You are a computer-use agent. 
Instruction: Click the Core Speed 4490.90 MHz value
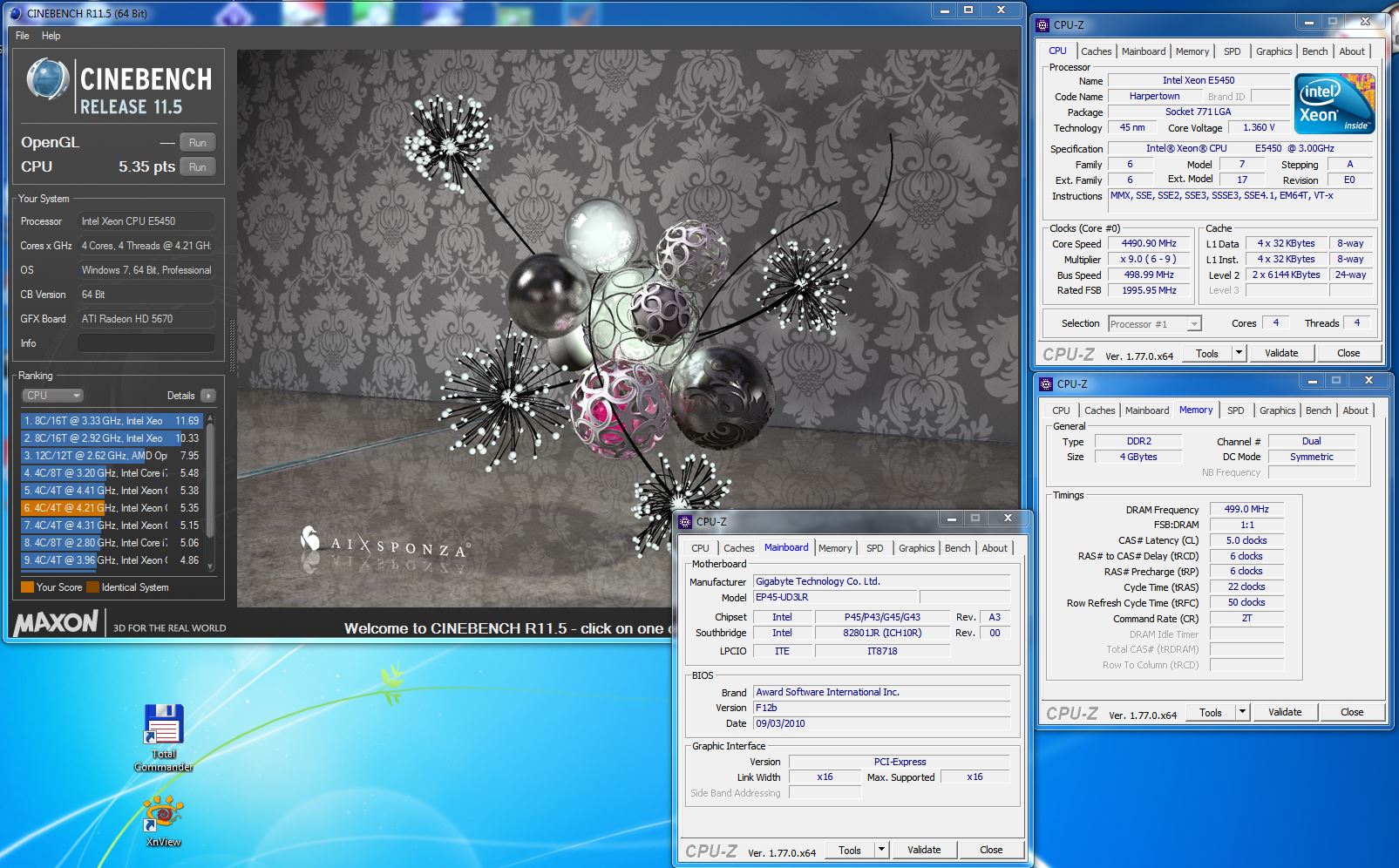point(1149,244)
